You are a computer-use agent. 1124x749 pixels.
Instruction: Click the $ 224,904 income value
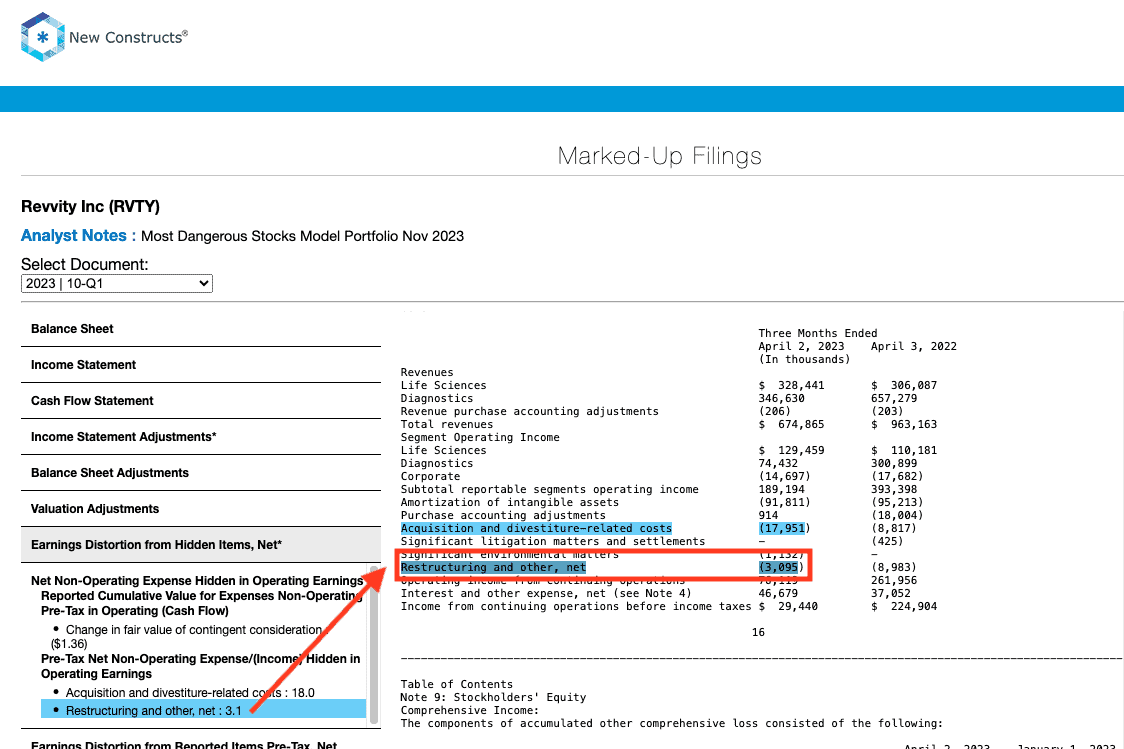point(904,606)
